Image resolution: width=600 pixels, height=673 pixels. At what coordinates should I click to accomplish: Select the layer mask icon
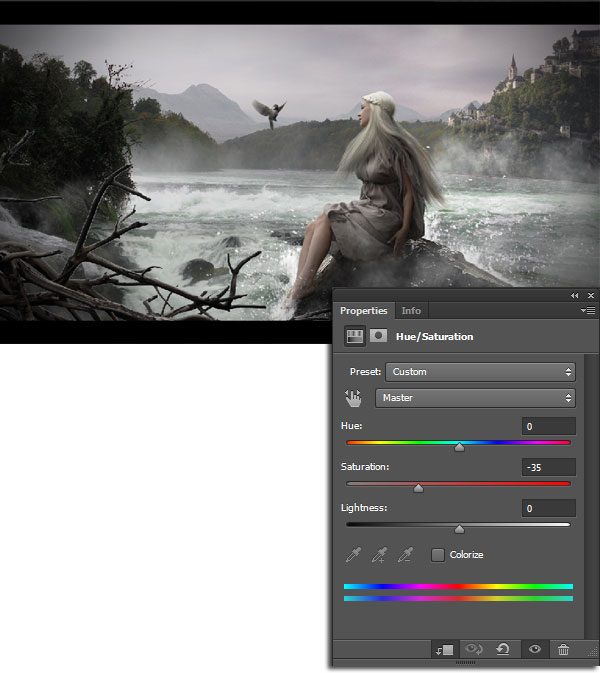378,336
